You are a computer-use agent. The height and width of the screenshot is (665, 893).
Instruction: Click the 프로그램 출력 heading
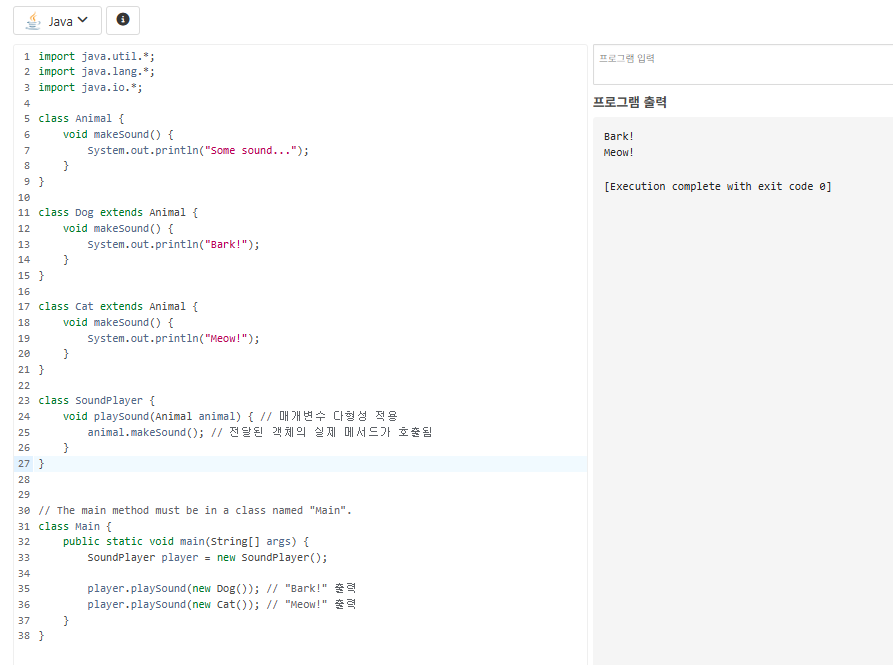630,102
